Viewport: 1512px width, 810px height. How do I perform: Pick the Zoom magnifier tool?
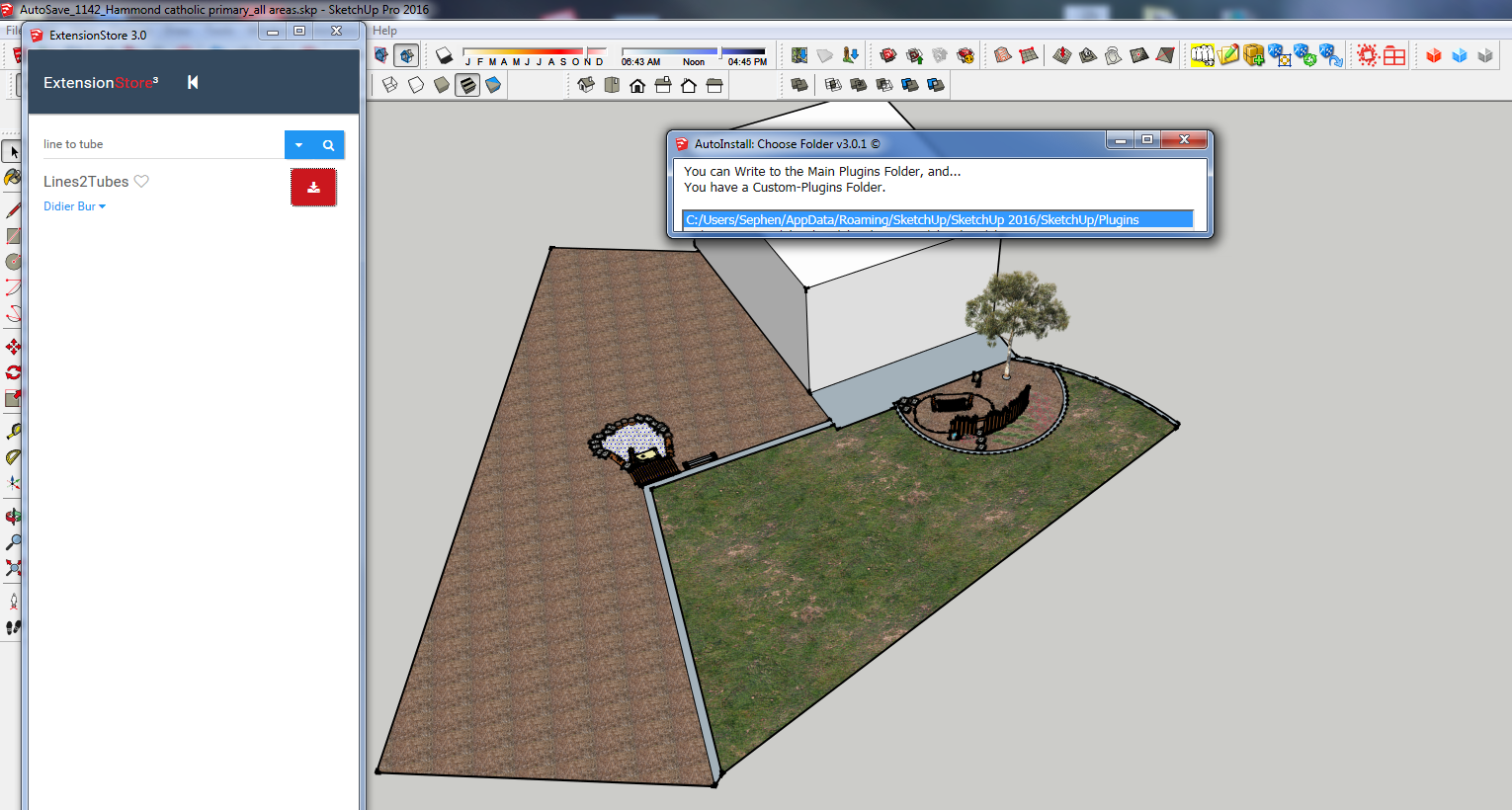[x=13, y=542]
